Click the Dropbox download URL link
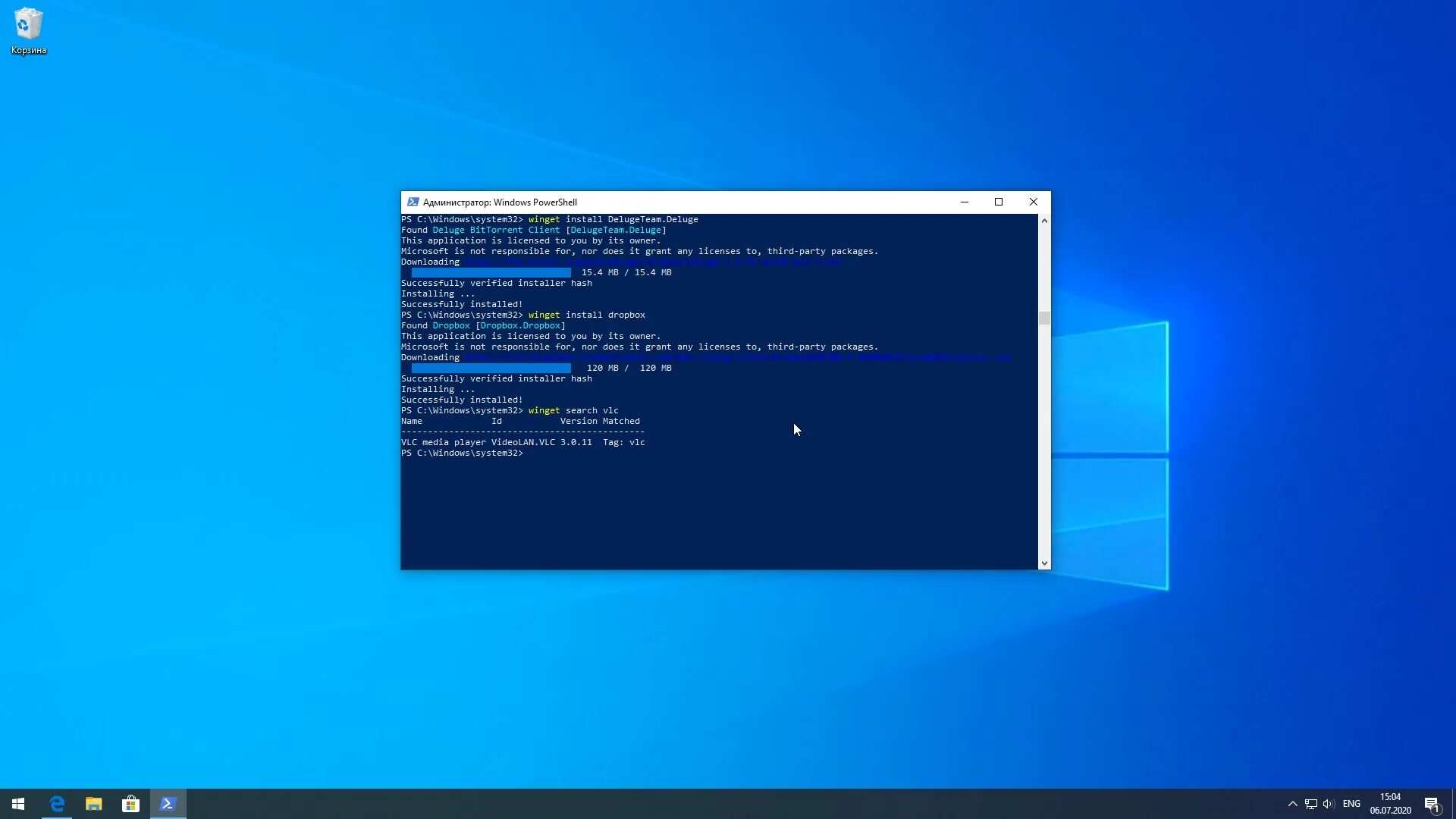The height and width of the screenshot is (819, 1456). pos(736,357)
